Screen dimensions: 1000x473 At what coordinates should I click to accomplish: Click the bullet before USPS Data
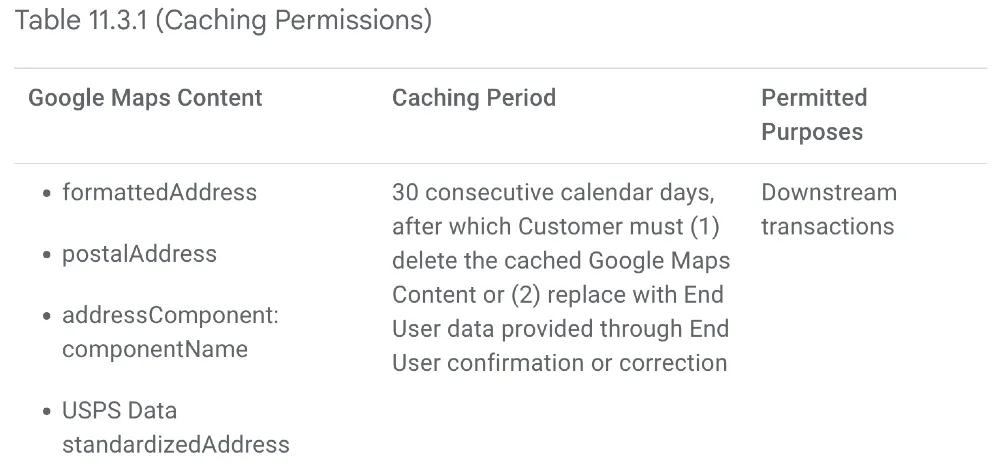pos(47,412)
